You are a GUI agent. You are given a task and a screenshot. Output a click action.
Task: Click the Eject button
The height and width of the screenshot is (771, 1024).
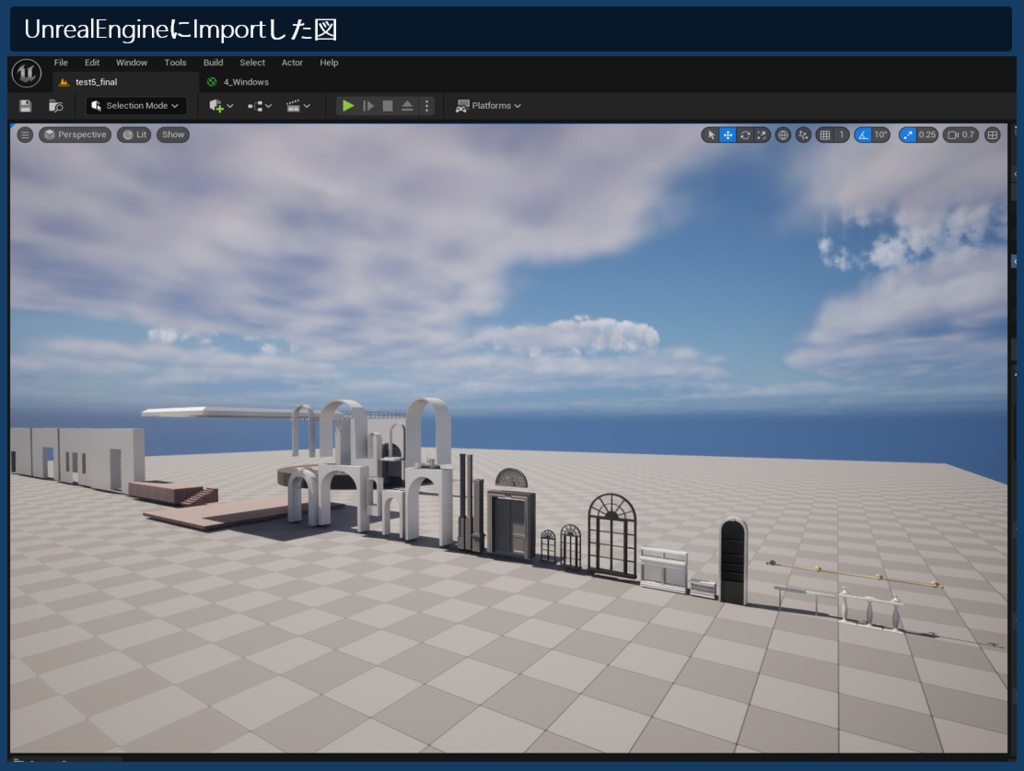pos(407,106)
